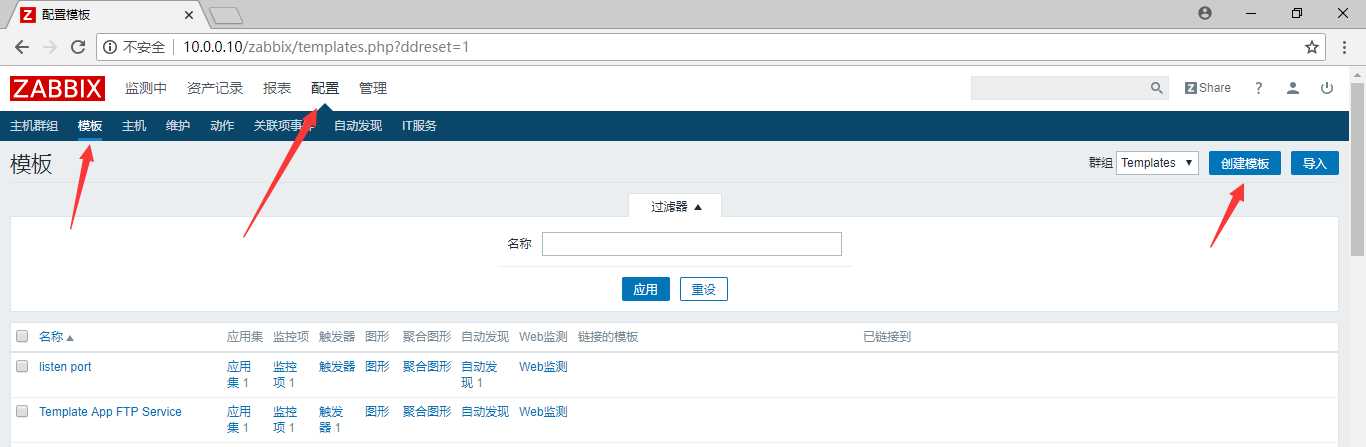Switch to 主机 submenu
Image resolution: width=1366 pixels, height=447 pixels.
(x=134, y=126)
